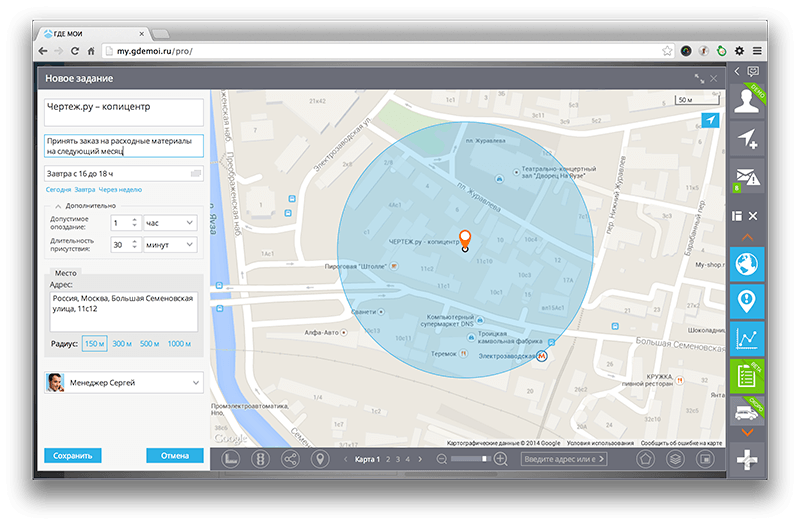
Task: Open the browser hamburger menu
Action: pyautogui.click(x=757, y=51)
